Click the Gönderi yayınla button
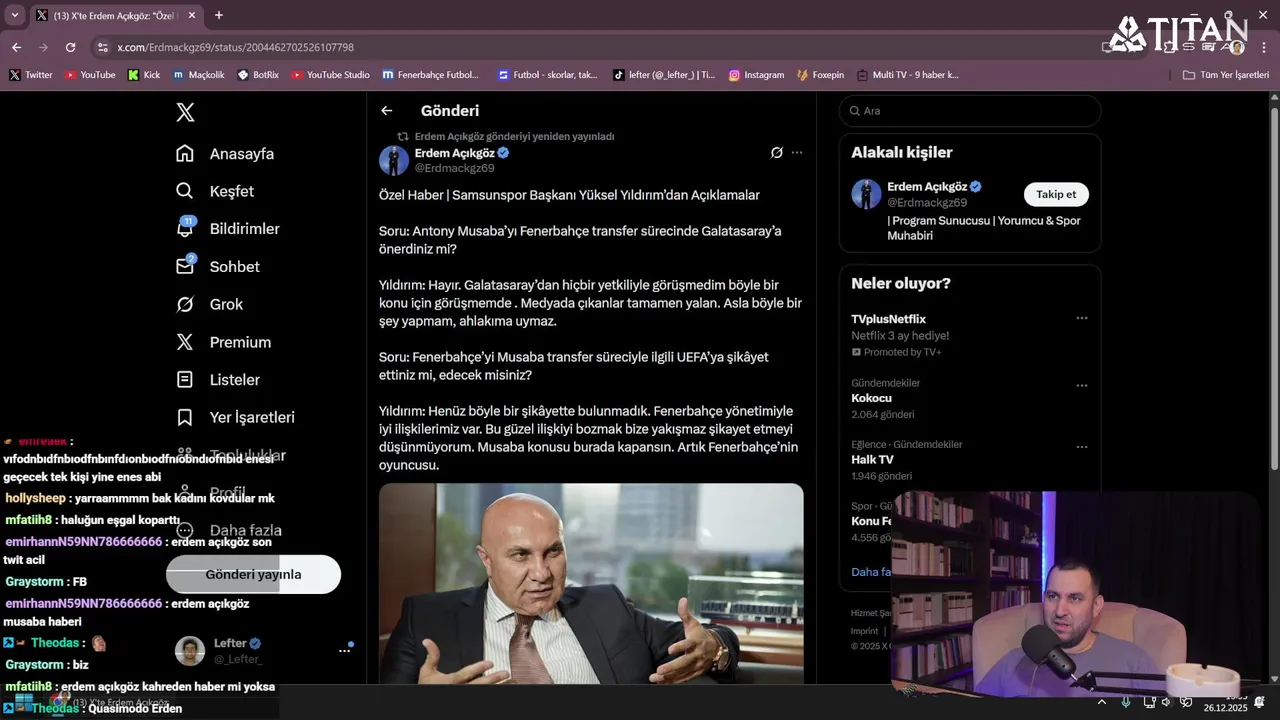The image size is (1280, 720). pos(253,574)
